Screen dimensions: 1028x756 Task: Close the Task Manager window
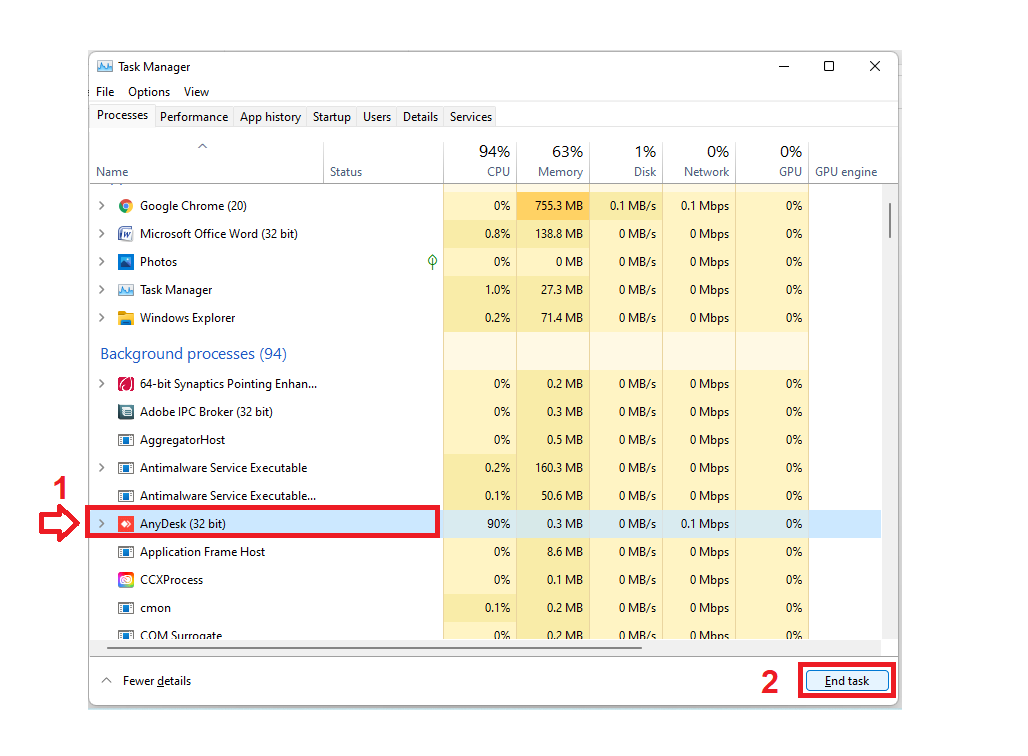tap(875, 66)
